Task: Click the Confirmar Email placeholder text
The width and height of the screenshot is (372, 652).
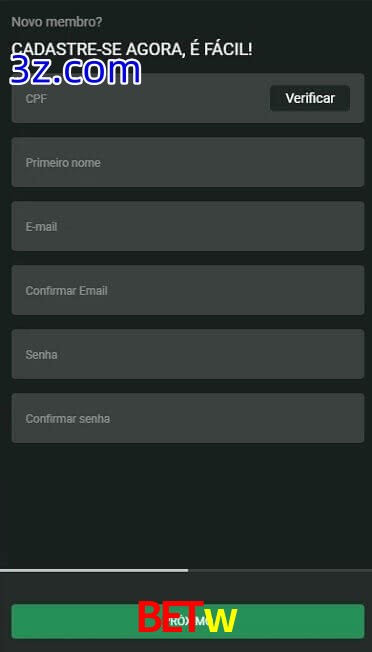Action: (67, 291)
